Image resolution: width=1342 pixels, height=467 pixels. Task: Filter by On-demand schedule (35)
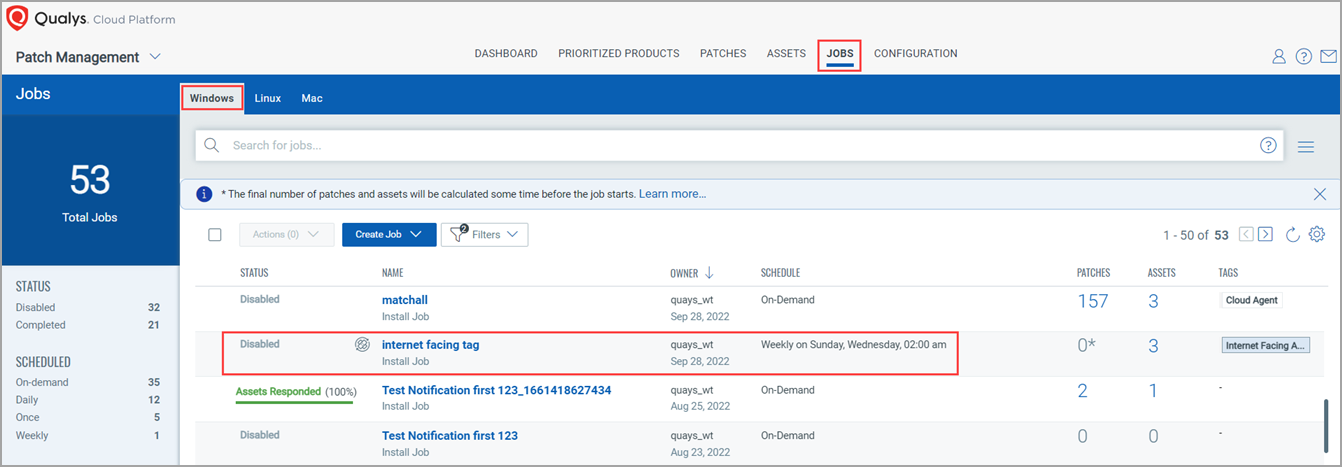click(88, 382)
